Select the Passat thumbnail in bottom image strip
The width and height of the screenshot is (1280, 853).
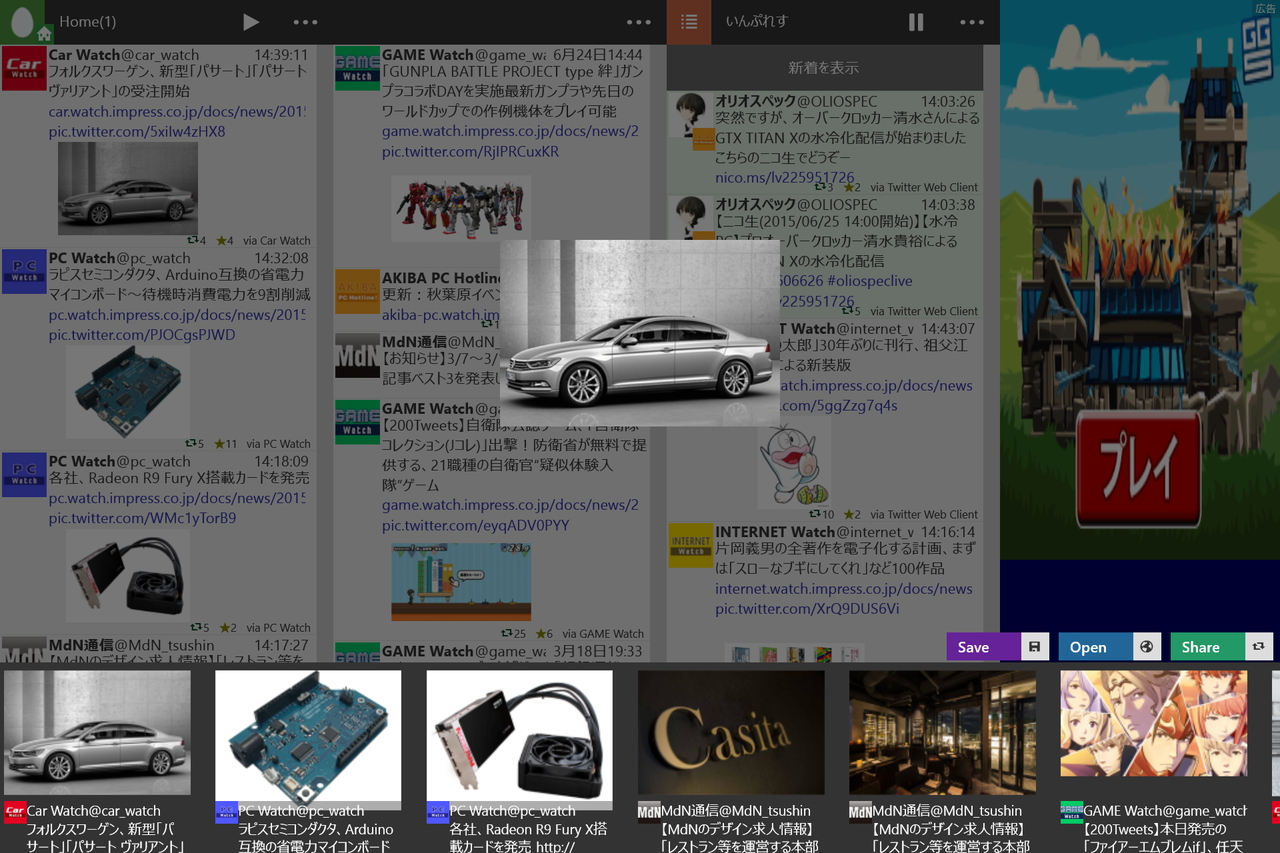coord(97,734)
